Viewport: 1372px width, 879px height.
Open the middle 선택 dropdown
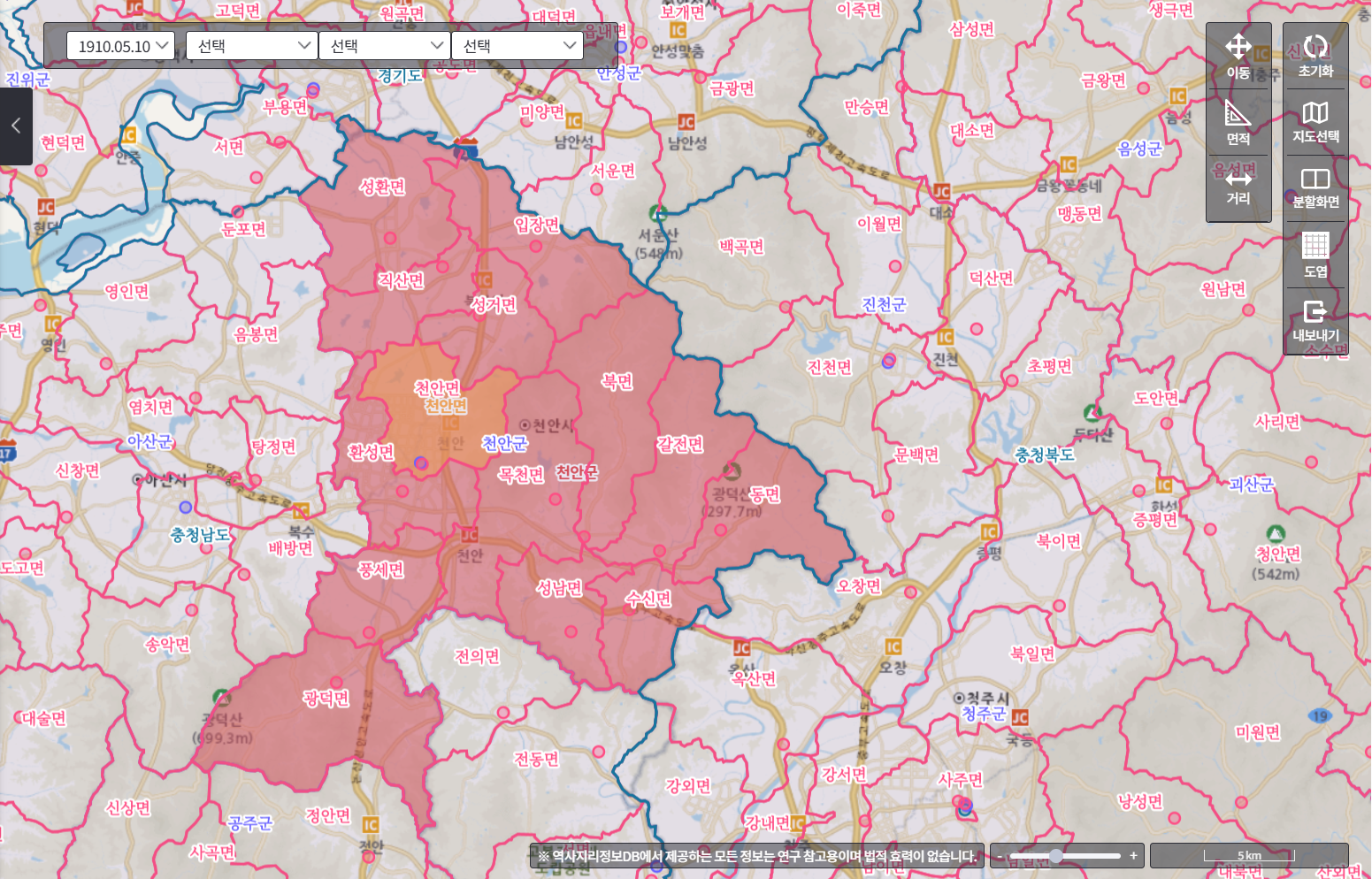(385, 46)
